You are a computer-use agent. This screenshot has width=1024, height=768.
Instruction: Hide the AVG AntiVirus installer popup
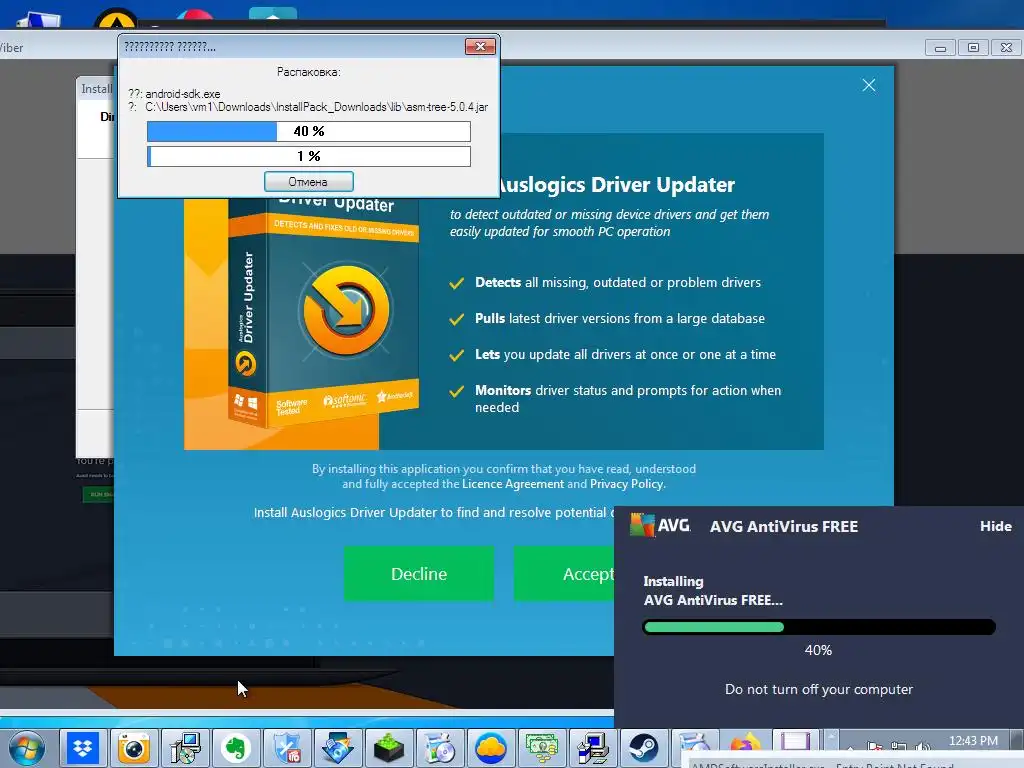click(995, 526)
